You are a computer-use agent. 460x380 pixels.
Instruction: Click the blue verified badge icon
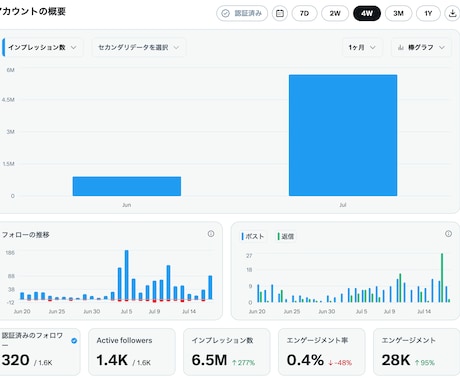point(74,341)
